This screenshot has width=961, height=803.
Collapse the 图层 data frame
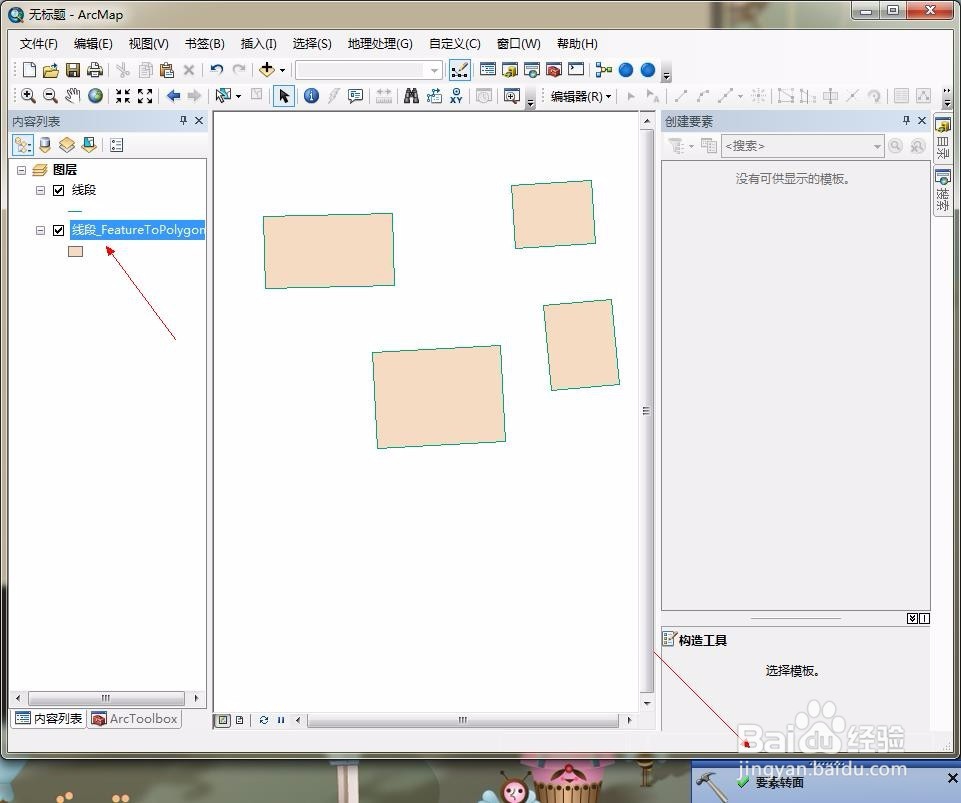click(21, 170)
